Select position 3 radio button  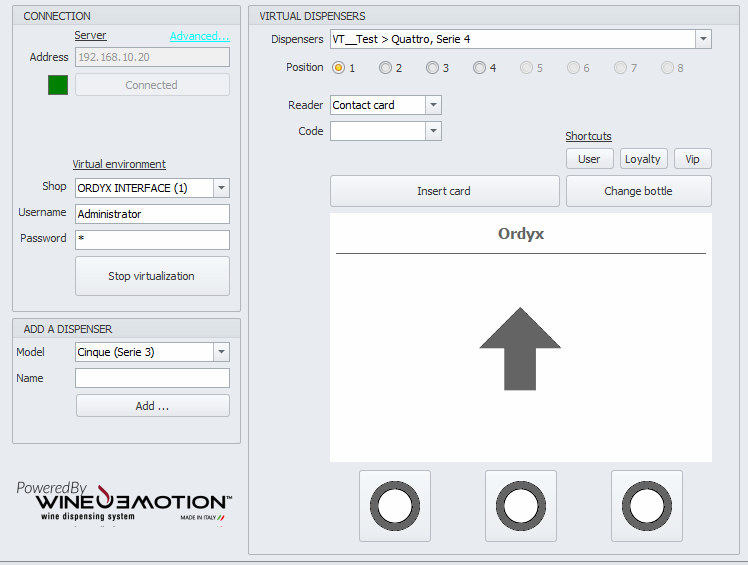pos(432,68)
